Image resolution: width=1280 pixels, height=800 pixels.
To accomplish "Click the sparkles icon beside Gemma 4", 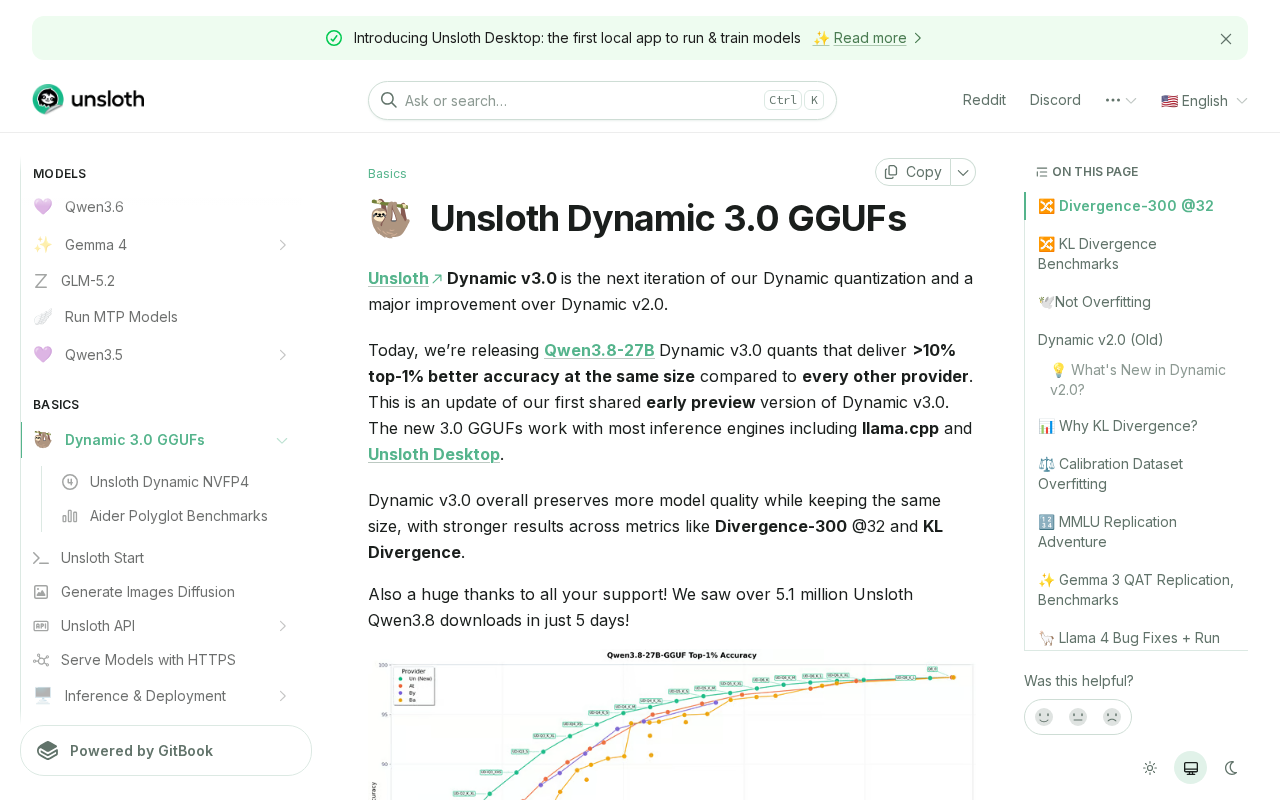I will click(x=42, y=245).
